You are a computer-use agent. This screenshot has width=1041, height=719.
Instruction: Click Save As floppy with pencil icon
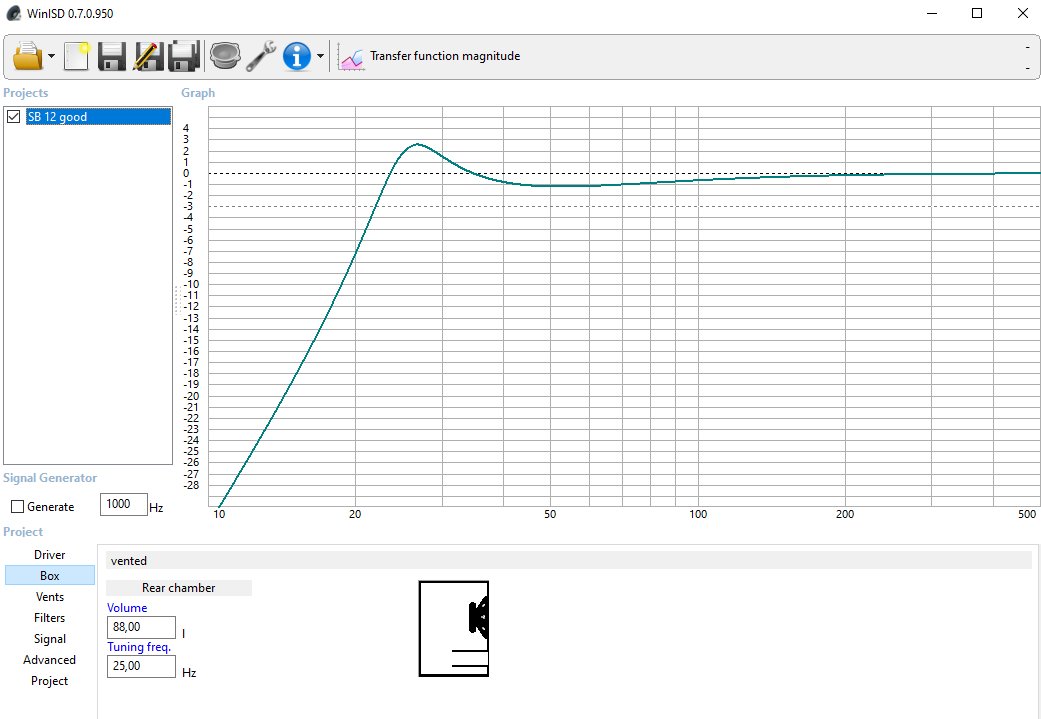[148, 56]
